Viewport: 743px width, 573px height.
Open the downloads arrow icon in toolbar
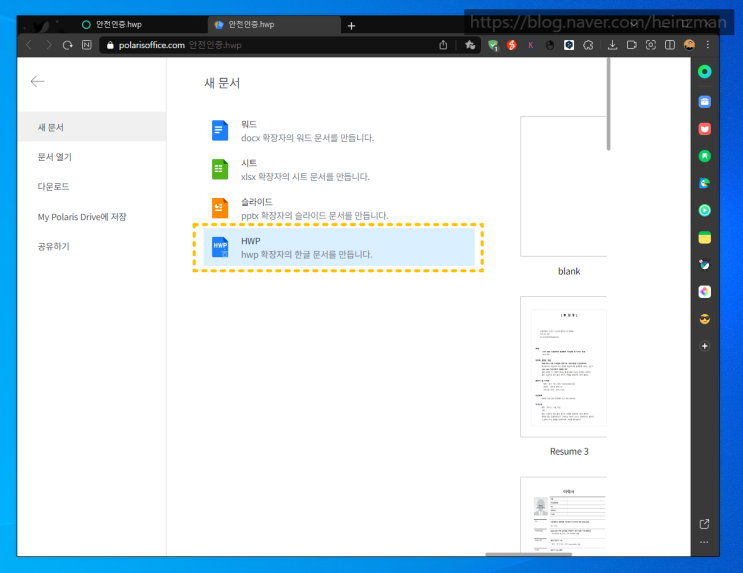pyautogui.click(x=612, y=45)
